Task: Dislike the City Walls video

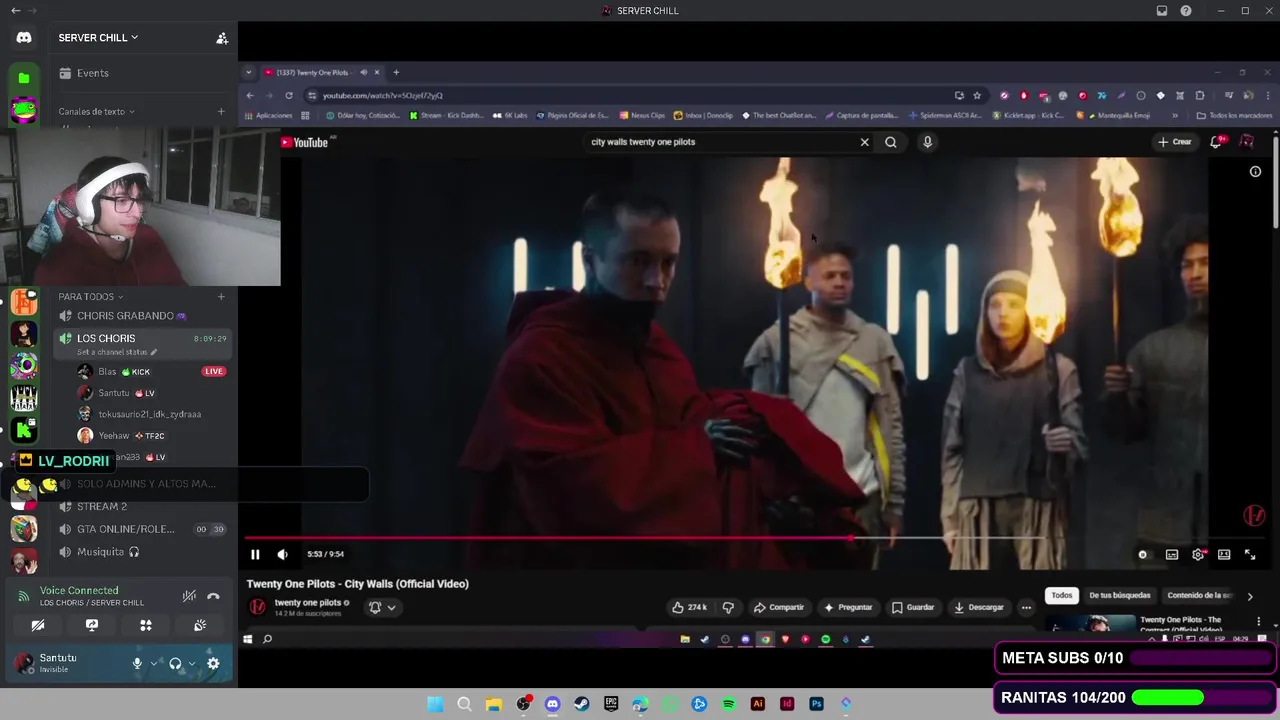Action: coord(728,607)
